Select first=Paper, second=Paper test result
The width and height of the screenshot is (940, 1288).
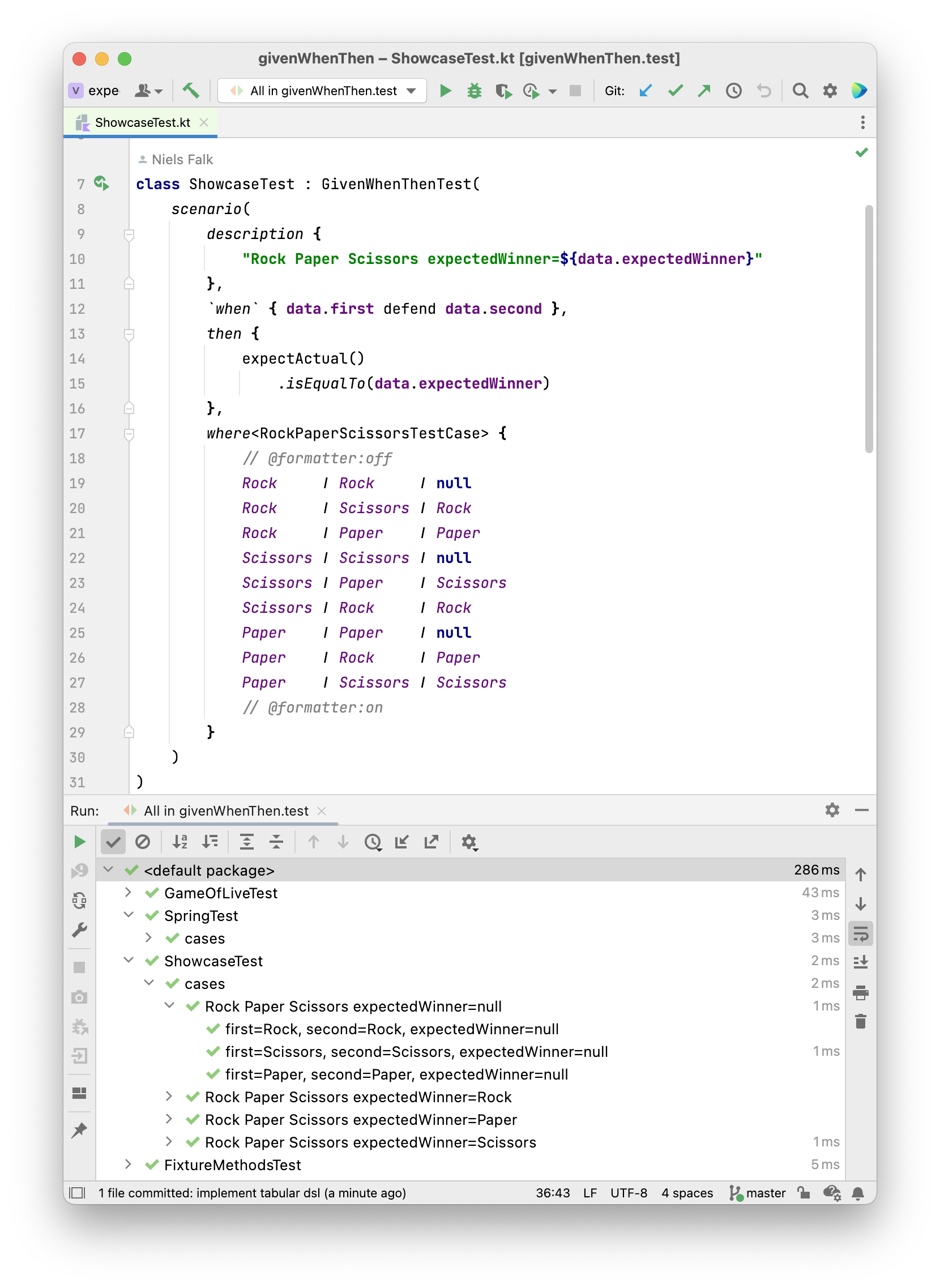396,1074
